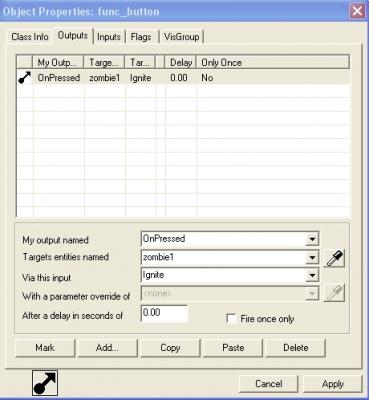Delete the selected output
Image resolution: width=369 pixels, height=400 pixels.
(x=295, y=348)
